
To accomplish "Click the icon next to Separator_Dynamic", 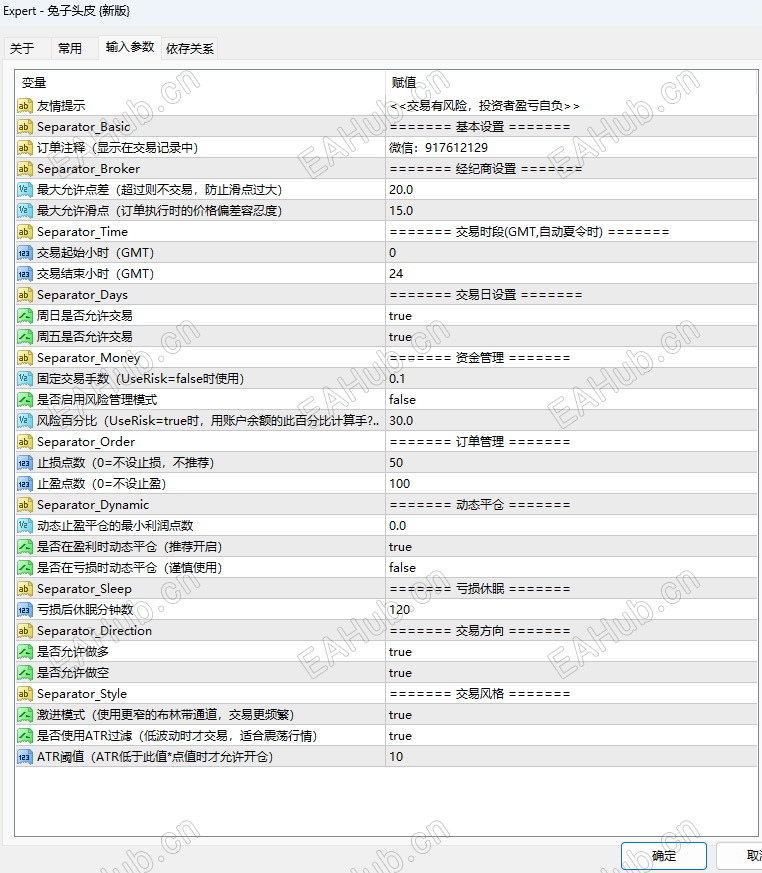I will [x=24, y=505].
